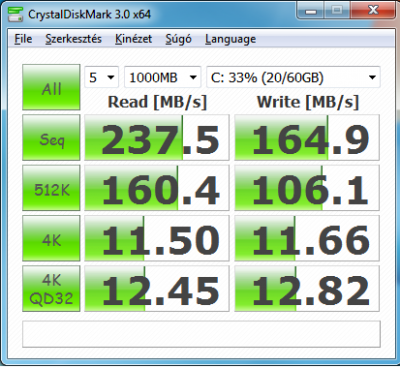
Task: Click the 4K read result 11.50
Action: click(157, 238)
